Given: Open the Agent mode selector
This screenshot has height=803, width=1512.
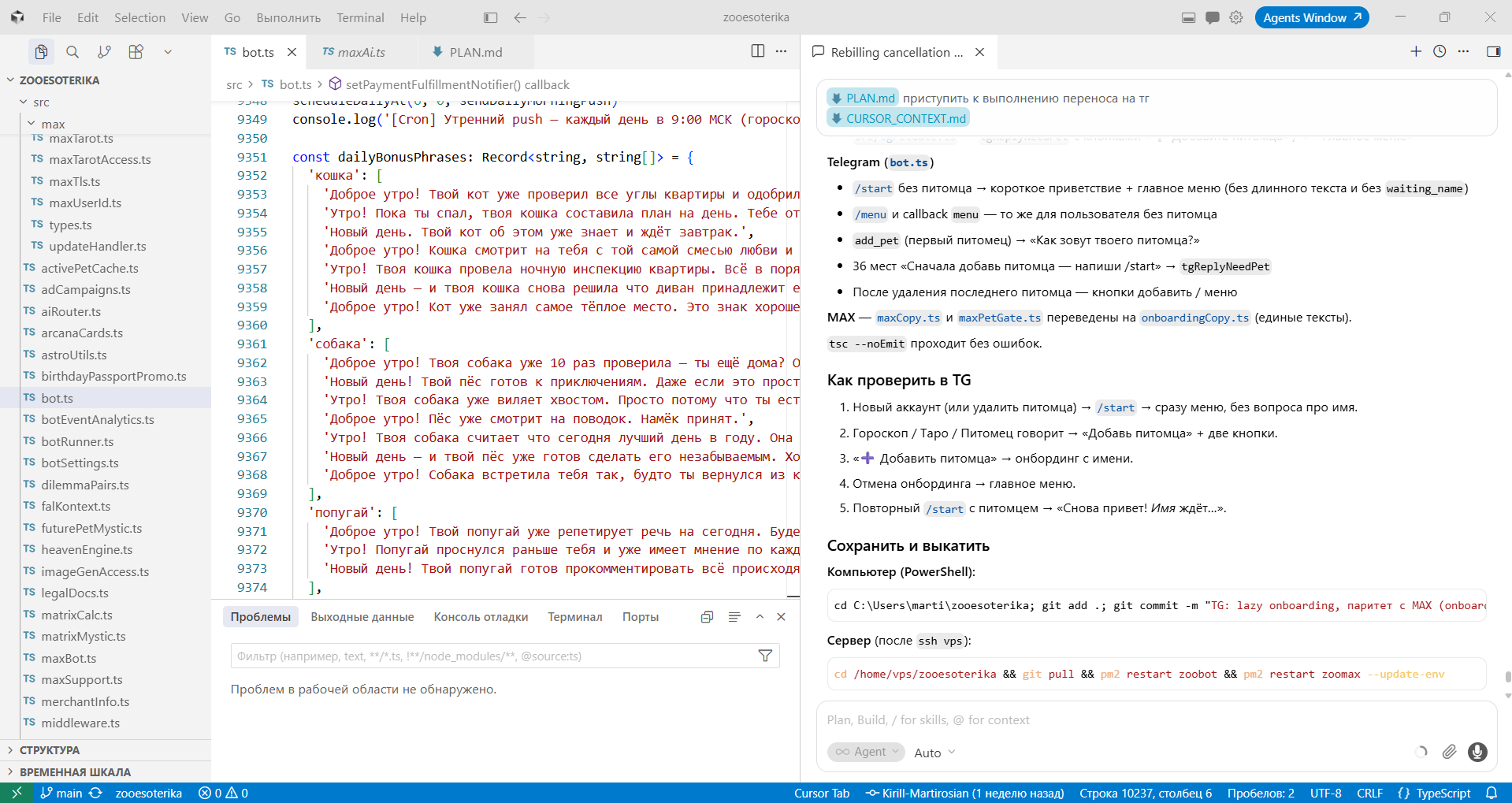Looking at the screenshot, I should point(866,752).
